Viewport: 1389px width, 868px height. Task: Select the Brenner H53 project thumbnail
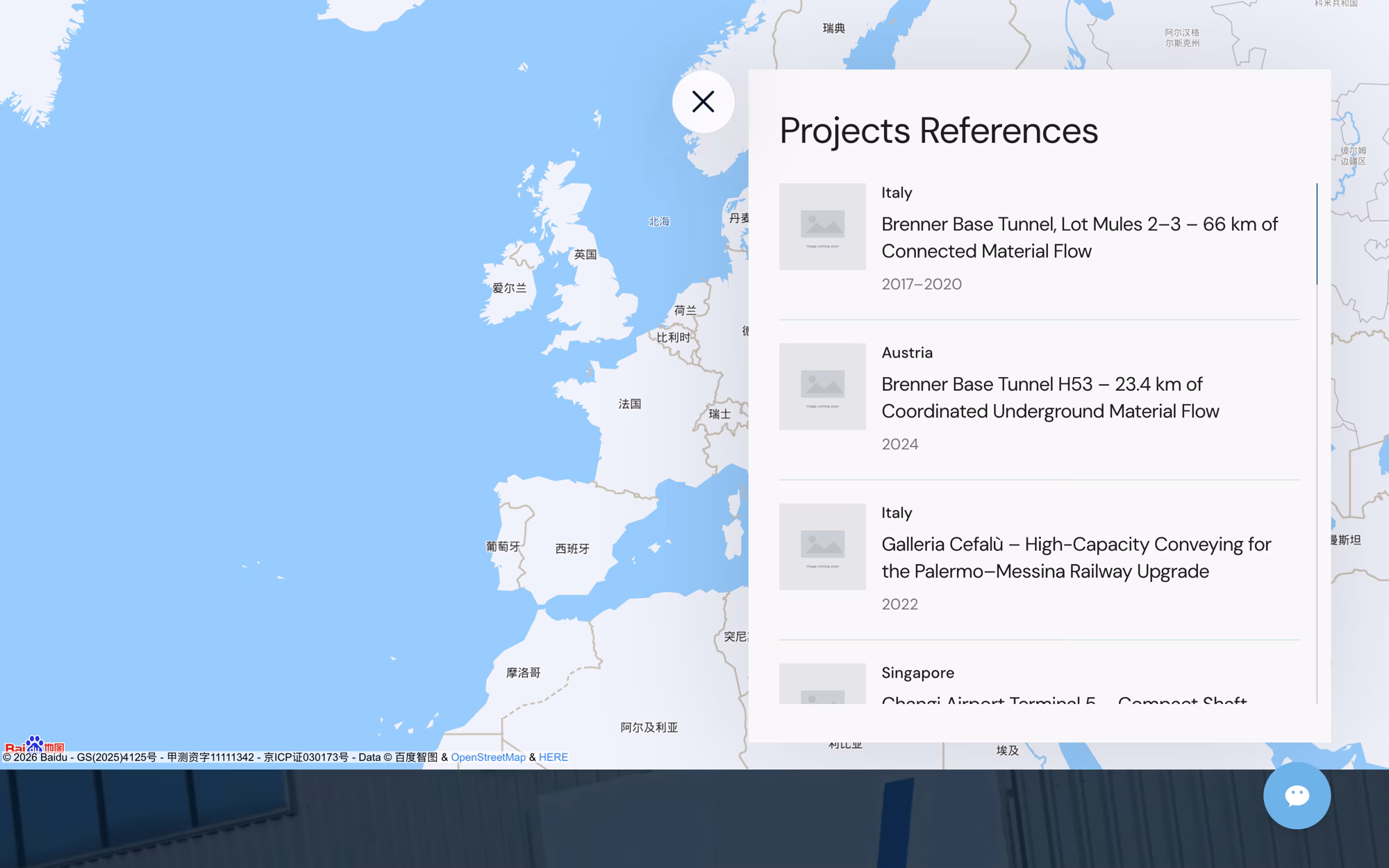click(x=822, y=387)
